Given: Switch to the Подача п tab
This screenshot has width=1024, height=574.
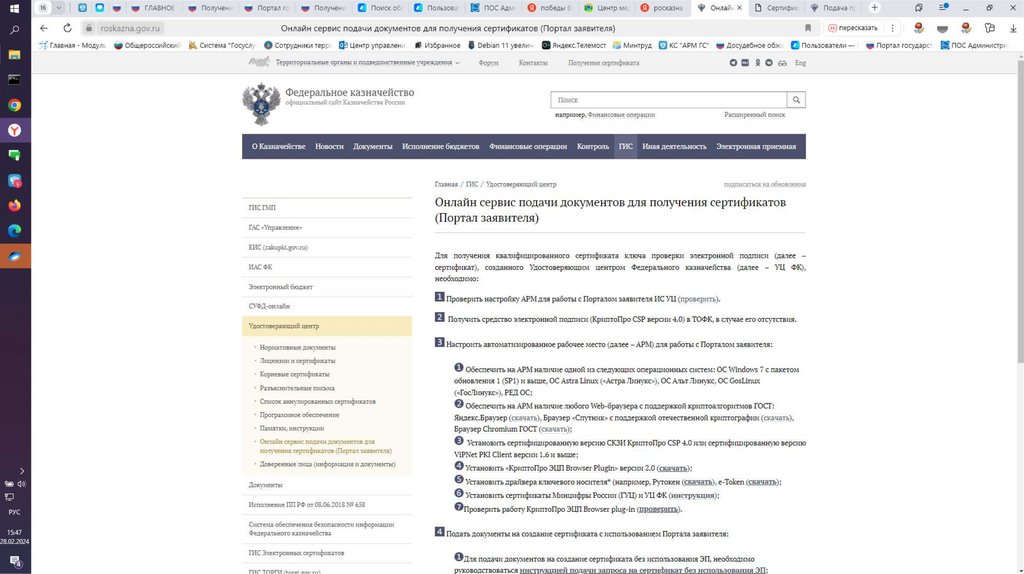Looking at the screenshot, I should (x=833, y=8).
